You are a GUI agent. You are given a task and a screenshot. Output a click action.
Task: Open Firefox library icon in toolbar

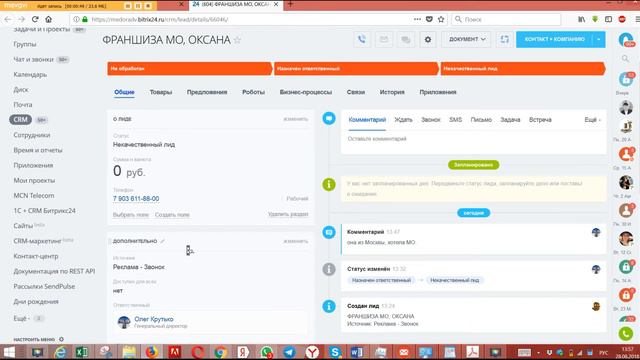tap(581, 19)
